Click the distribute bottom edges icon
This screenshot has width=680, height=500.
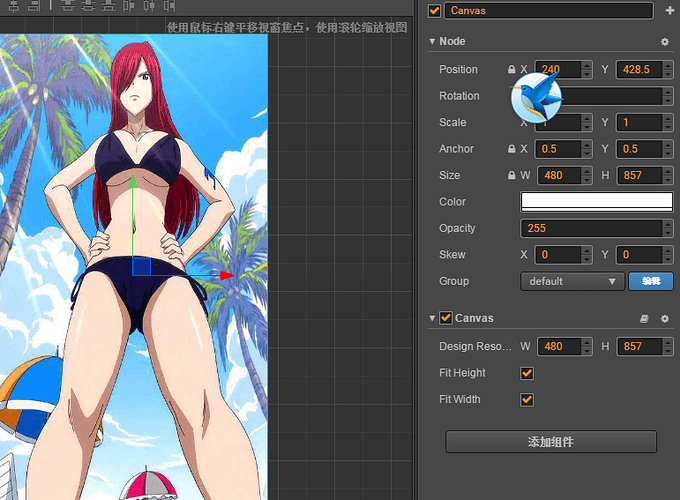tap(108, 5)
